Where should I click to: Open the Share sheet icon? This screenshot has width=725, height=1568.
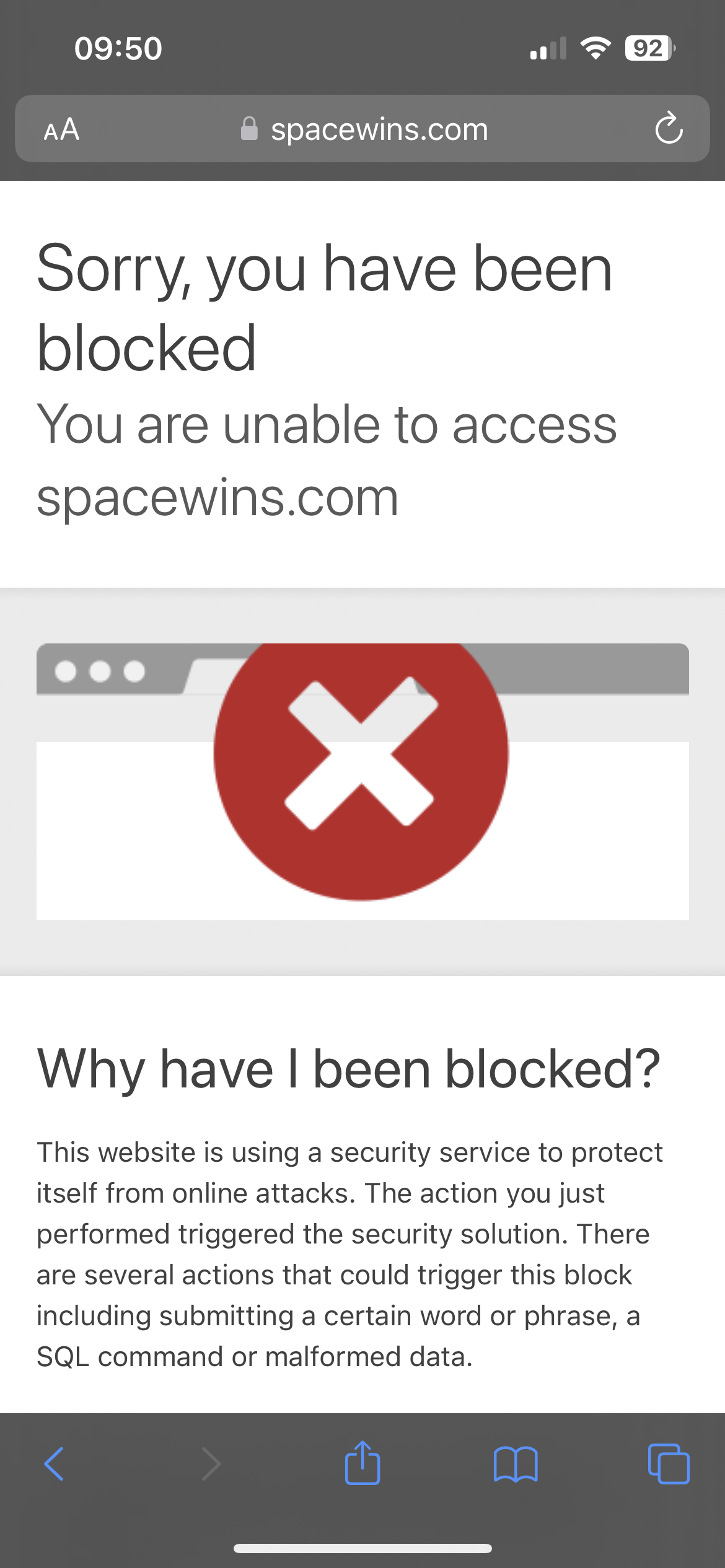[362, 1462]
